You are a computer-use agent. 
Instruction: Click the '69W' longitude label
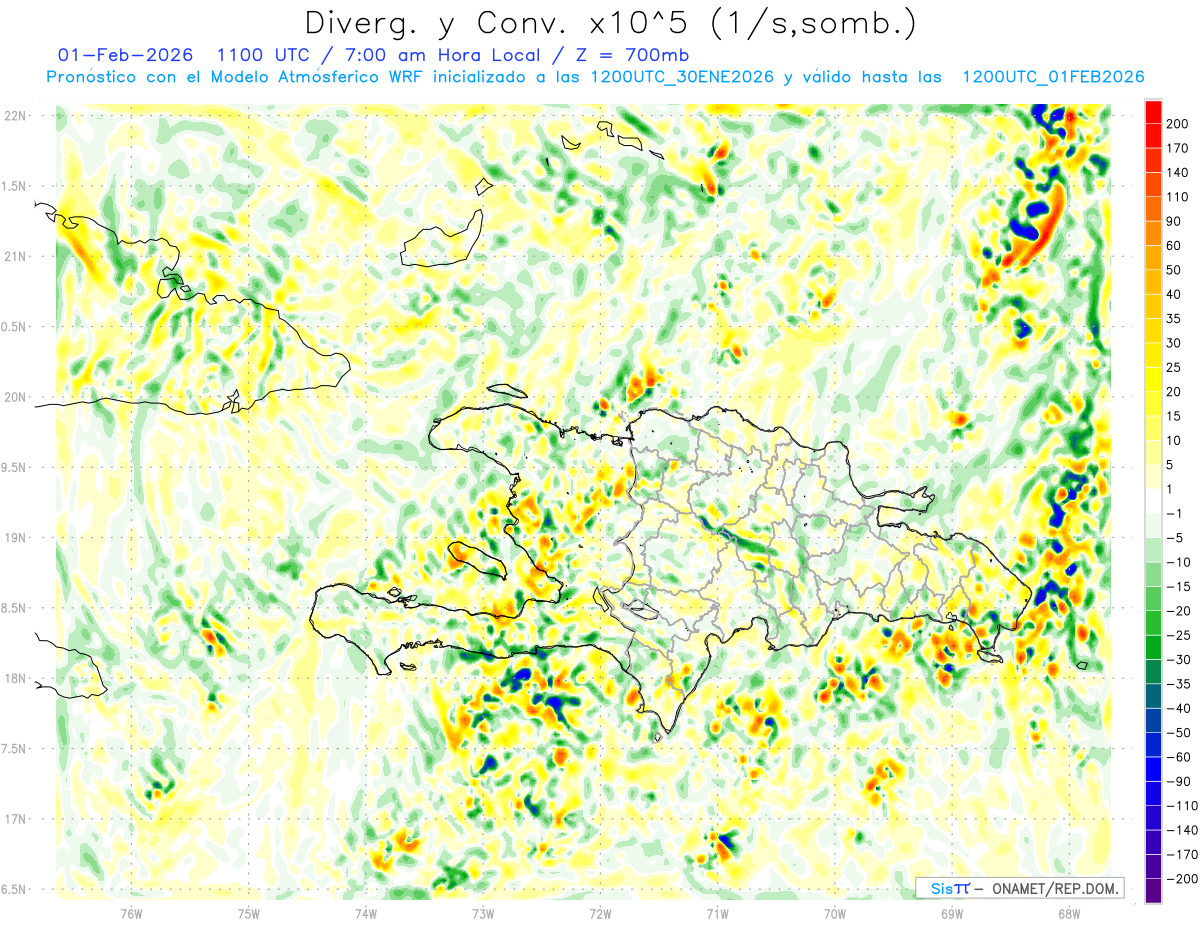click(x=952, y=913)
